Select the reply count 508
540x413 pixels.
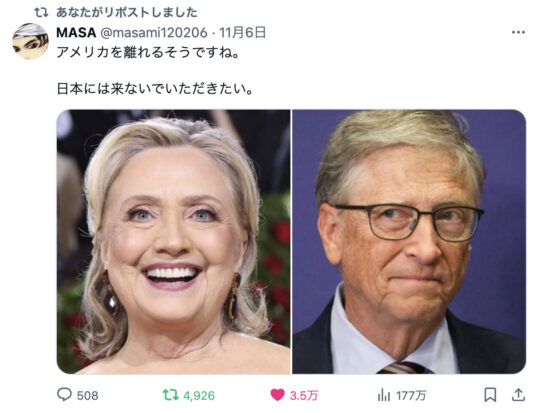click(x=87, y=395)
